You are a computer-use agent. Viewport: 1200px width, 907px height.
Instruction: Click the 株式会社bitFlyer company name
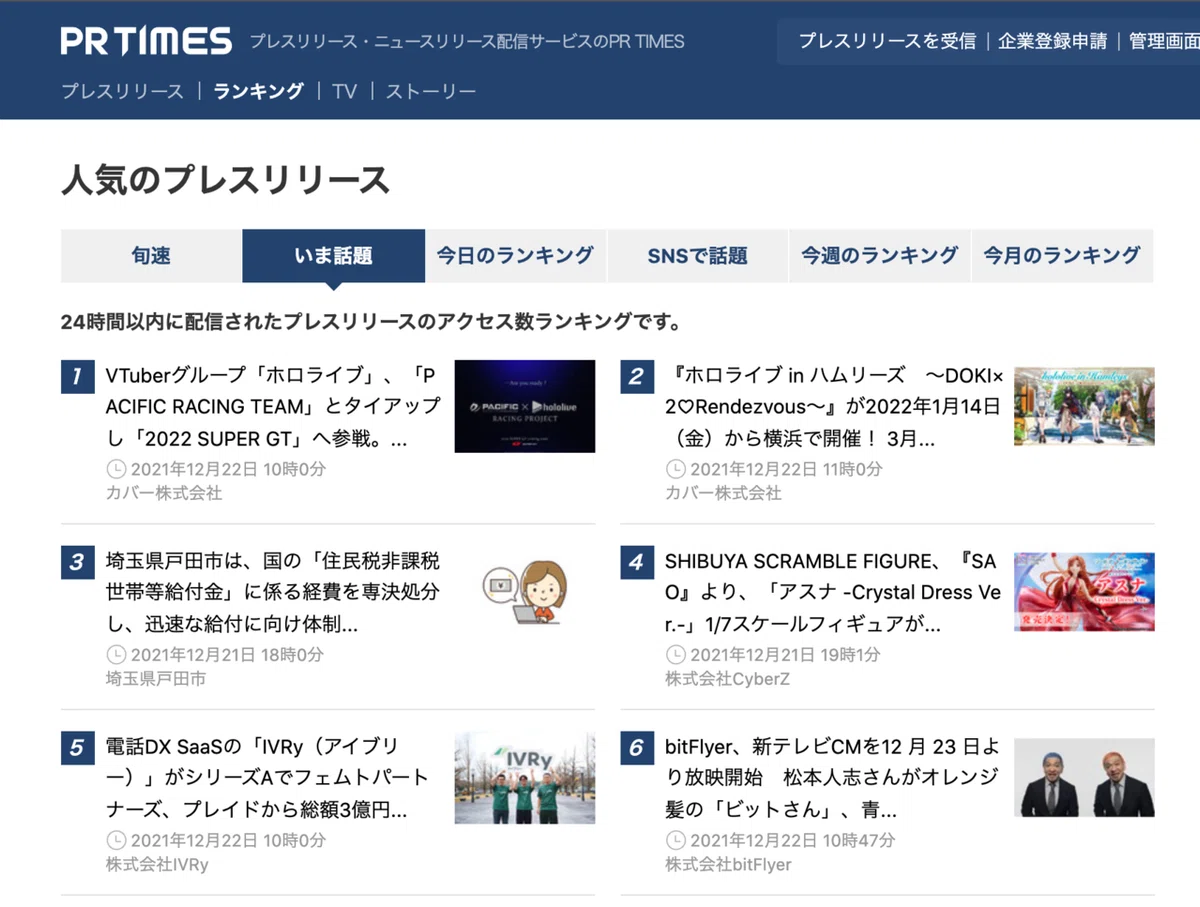(728, 865)
